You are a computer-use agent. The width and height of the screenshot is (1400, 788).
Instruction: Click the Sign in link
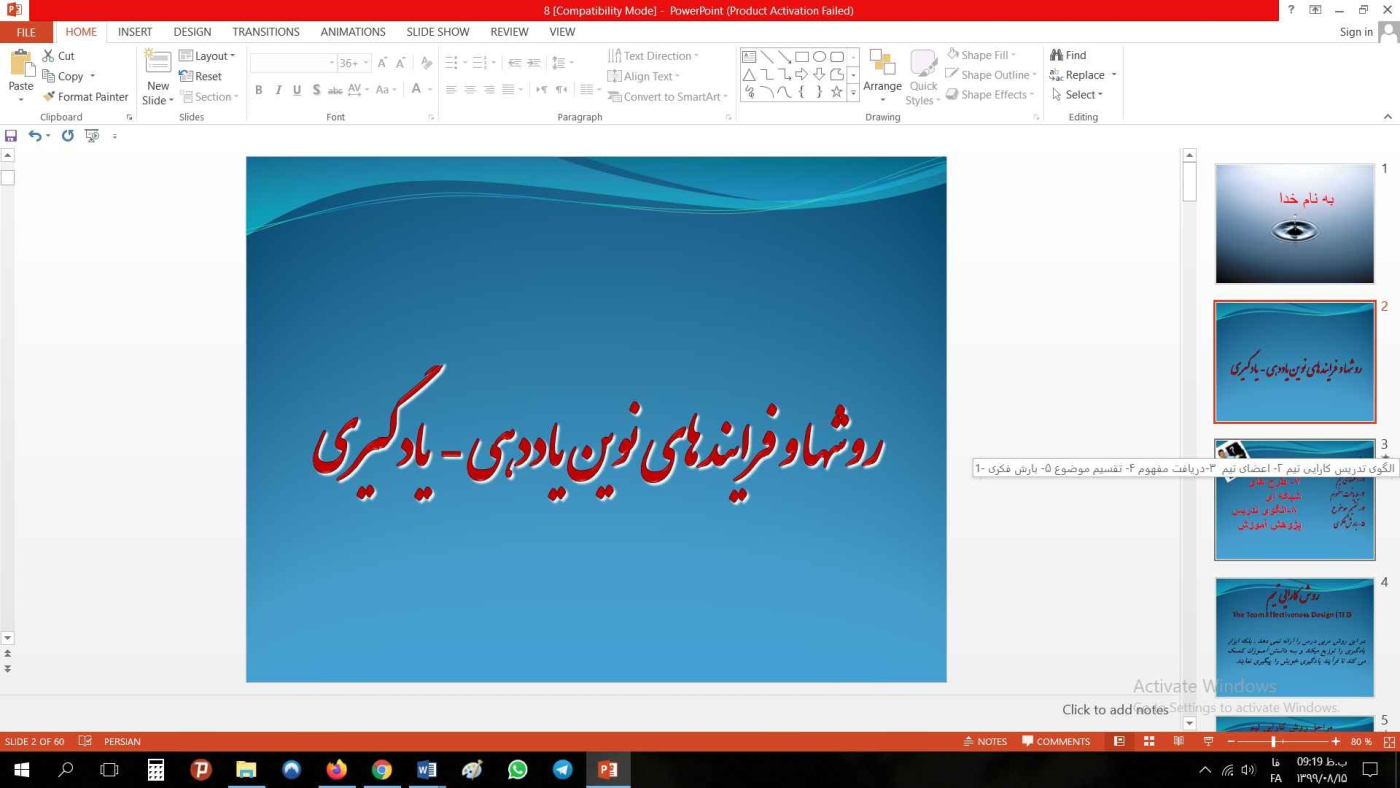pos(1356,32)
